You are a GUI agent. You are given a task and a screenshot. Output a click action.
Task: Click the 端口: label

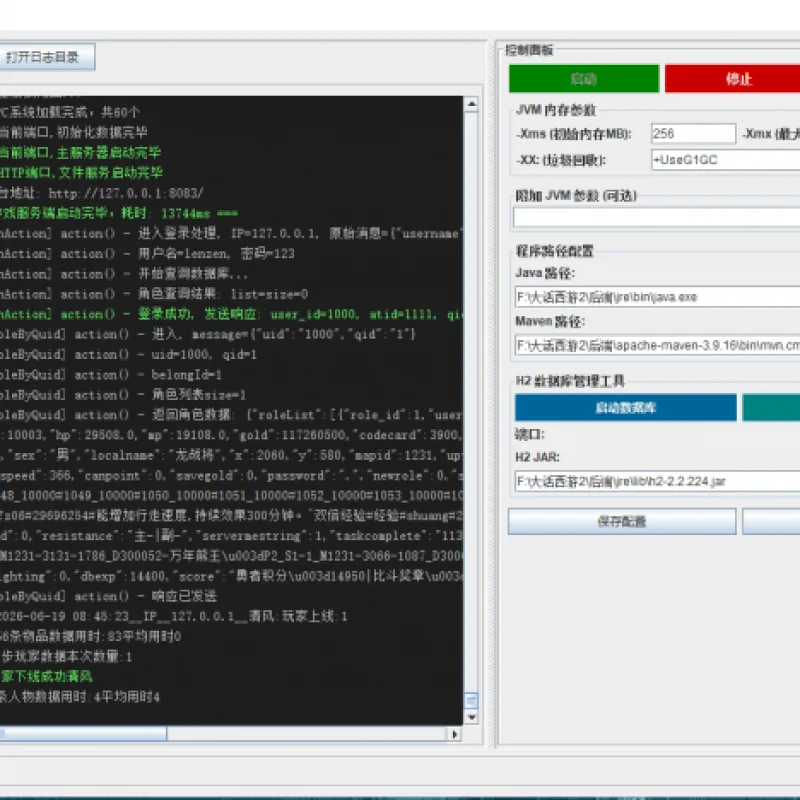[530, 434]
